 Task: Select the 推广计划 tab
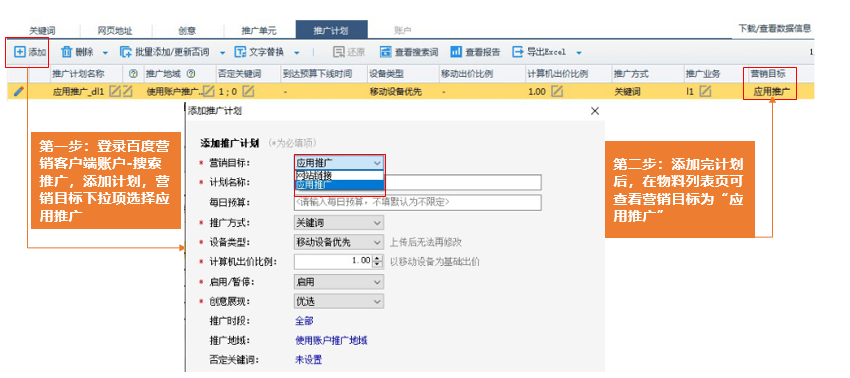(332, 30)
